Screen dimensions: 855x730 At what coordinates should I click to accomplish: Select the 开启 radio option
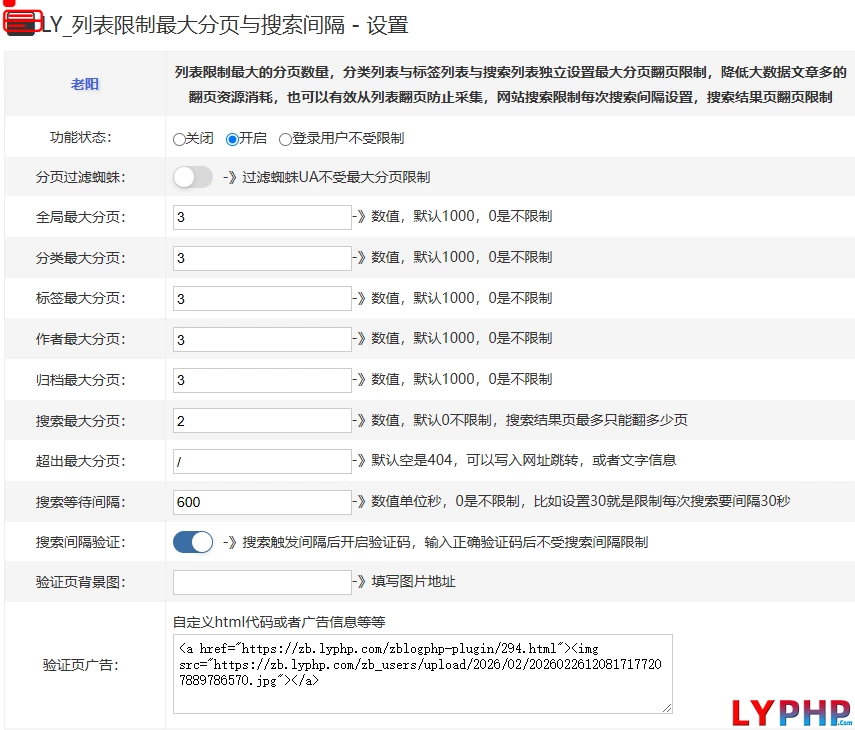point(232,140)
